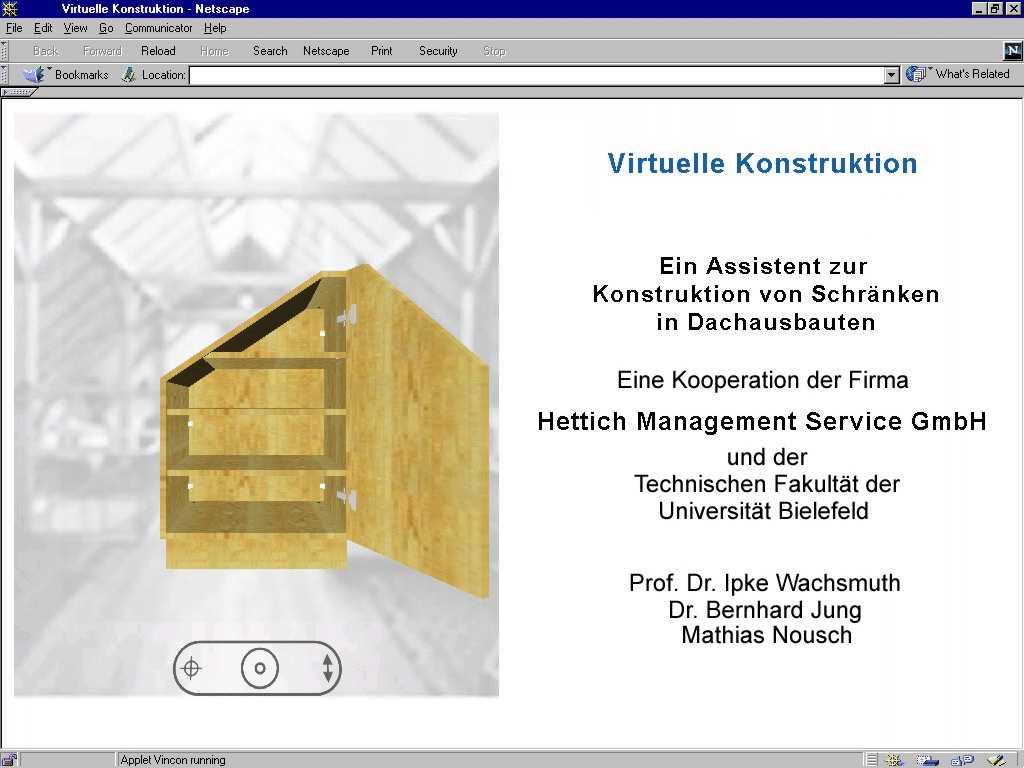The image size is (1024, 768).
Task: Click Search in the navigation toolbar
Action: (270, 51)
